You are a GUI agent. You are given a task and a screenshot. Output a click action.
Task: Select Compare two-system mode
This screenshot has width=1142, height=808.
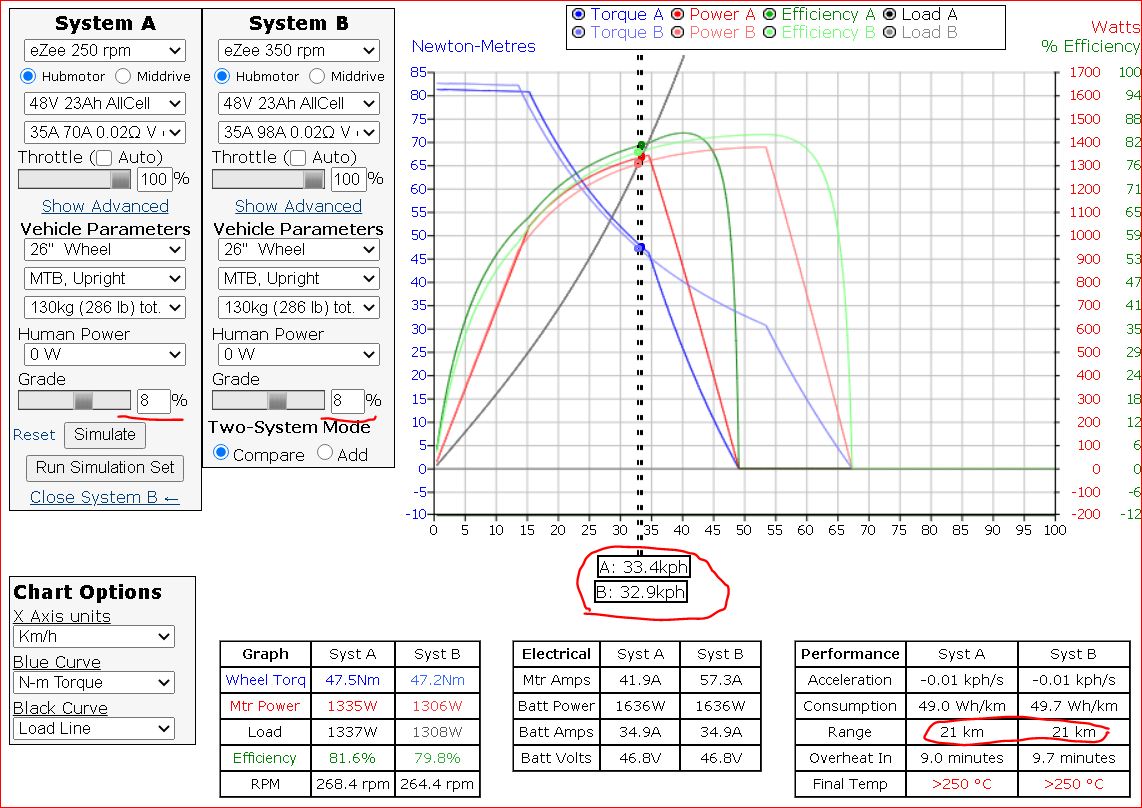coord(221,453)
